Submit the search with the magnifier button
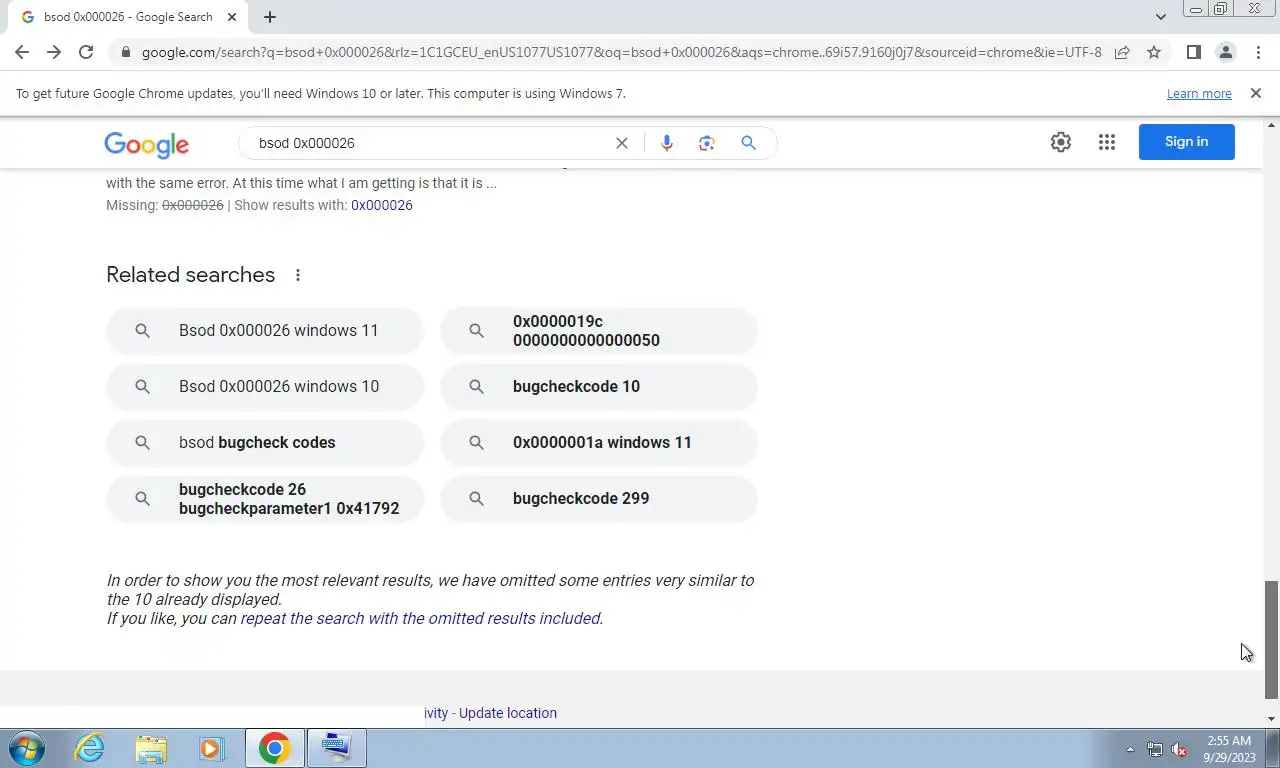 (748, 143)
